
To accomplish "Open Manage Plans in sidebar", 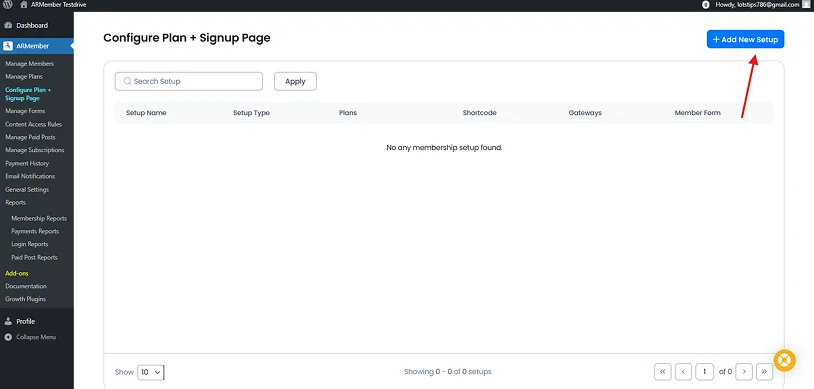I will coord(24,76).
